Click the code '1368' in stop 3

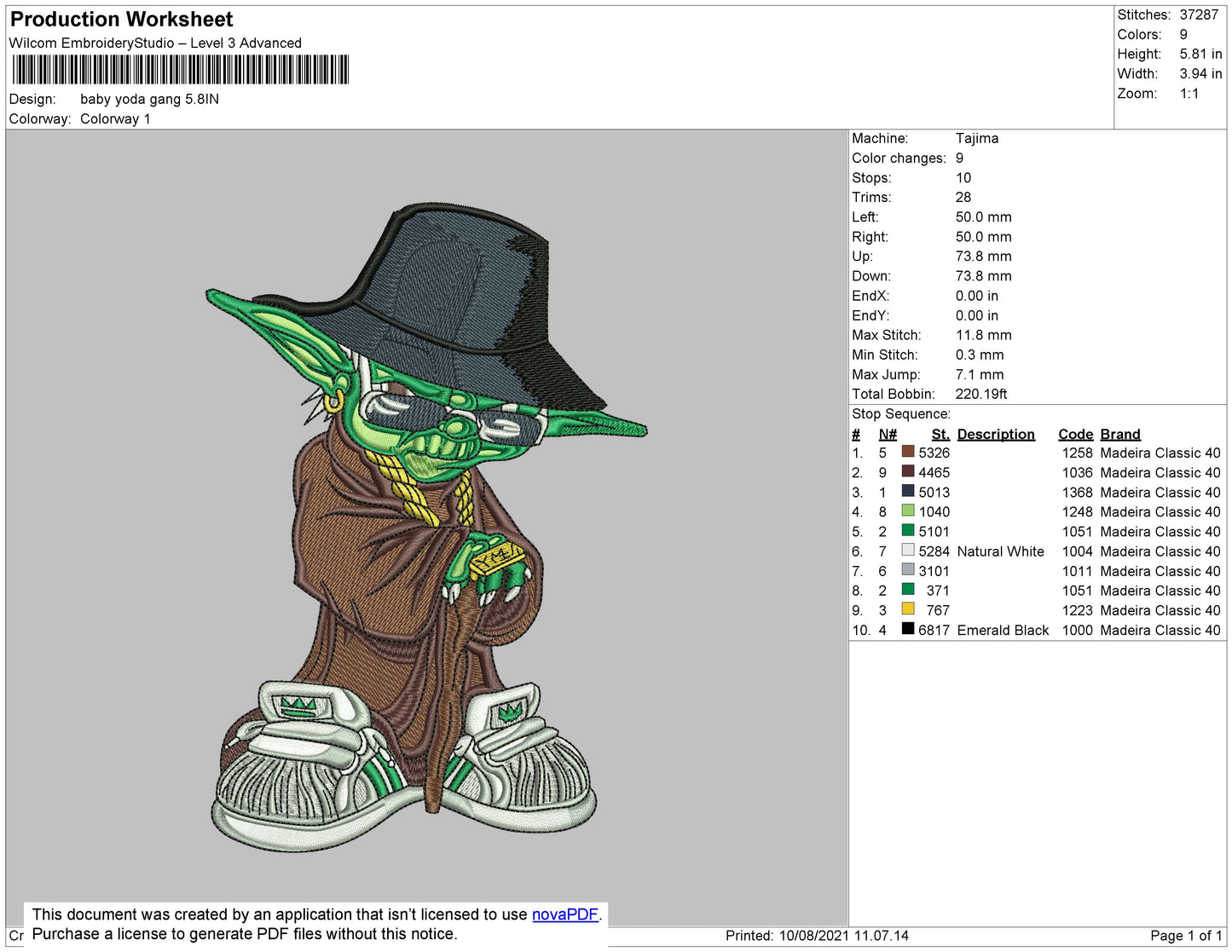1077,492
